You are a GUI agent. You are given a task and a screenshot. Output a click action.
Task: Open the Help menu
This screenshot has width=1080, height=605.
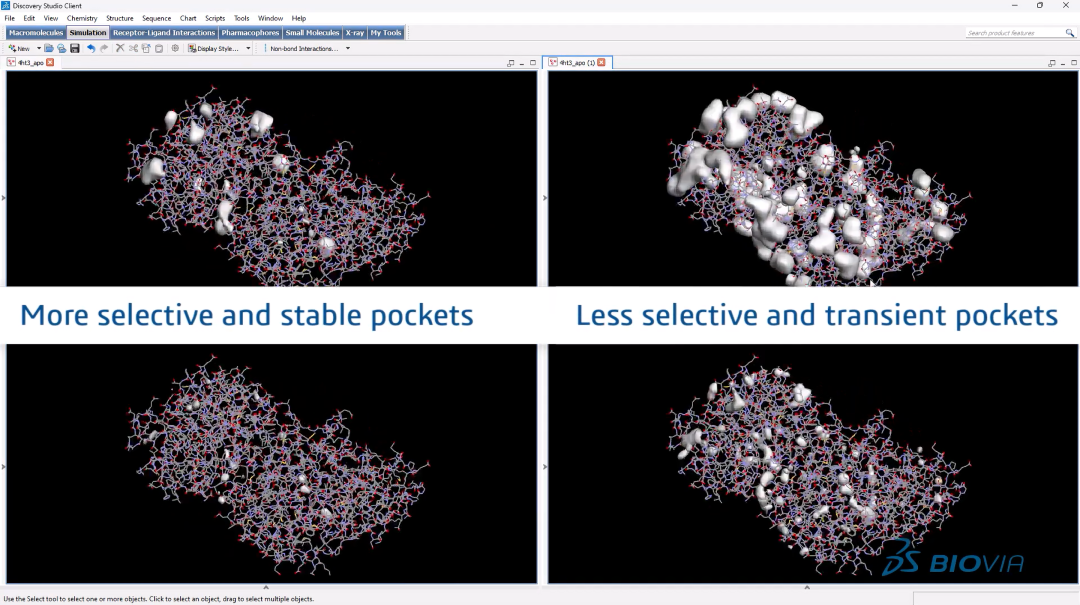click(298, 18)
